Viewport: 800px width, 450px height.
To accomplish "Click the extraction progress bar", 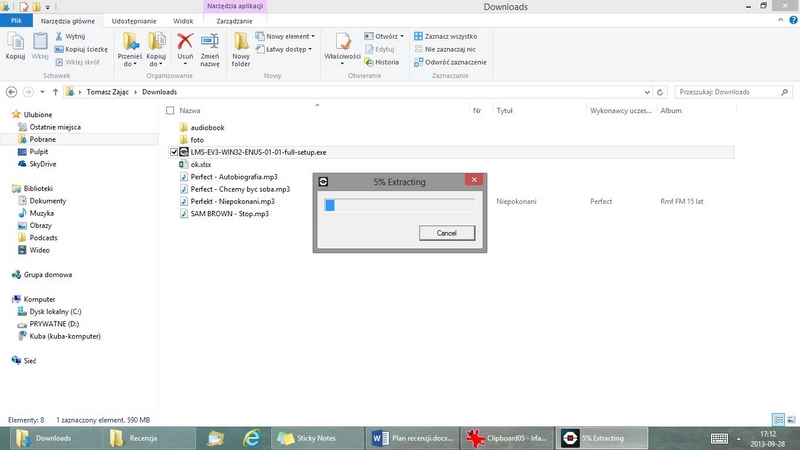I will [x=400, y=205].
